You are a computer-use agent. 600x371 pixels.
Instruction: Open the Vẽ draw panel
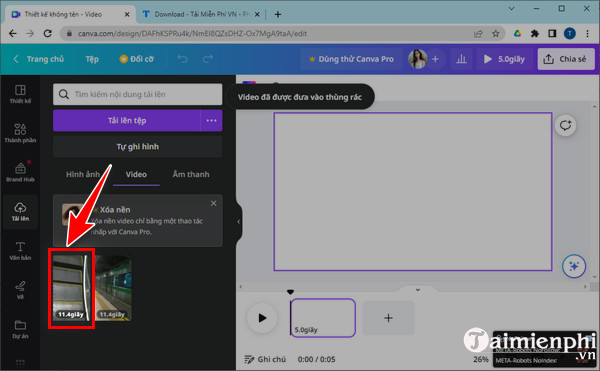tap(20, 290)
